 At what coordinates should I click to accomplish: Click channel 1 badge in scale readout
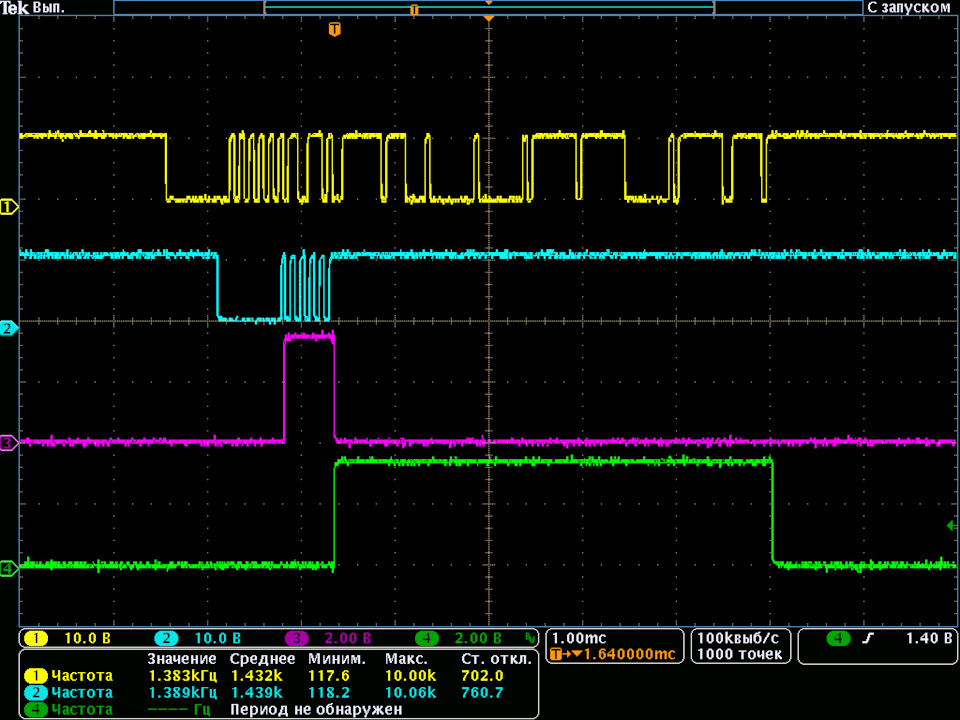coord(36,639)
